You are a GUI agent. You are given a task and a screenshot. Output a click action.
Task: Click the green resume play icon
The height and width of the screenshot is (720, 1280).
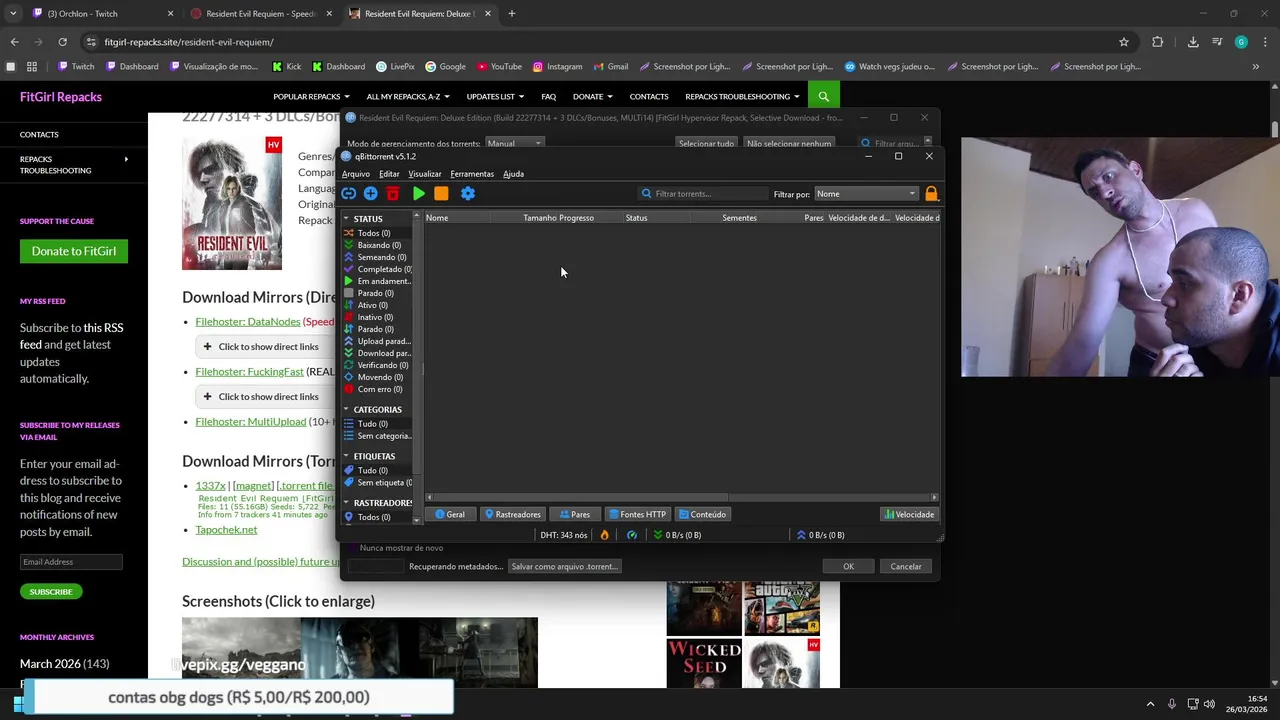tap(419, 194)
